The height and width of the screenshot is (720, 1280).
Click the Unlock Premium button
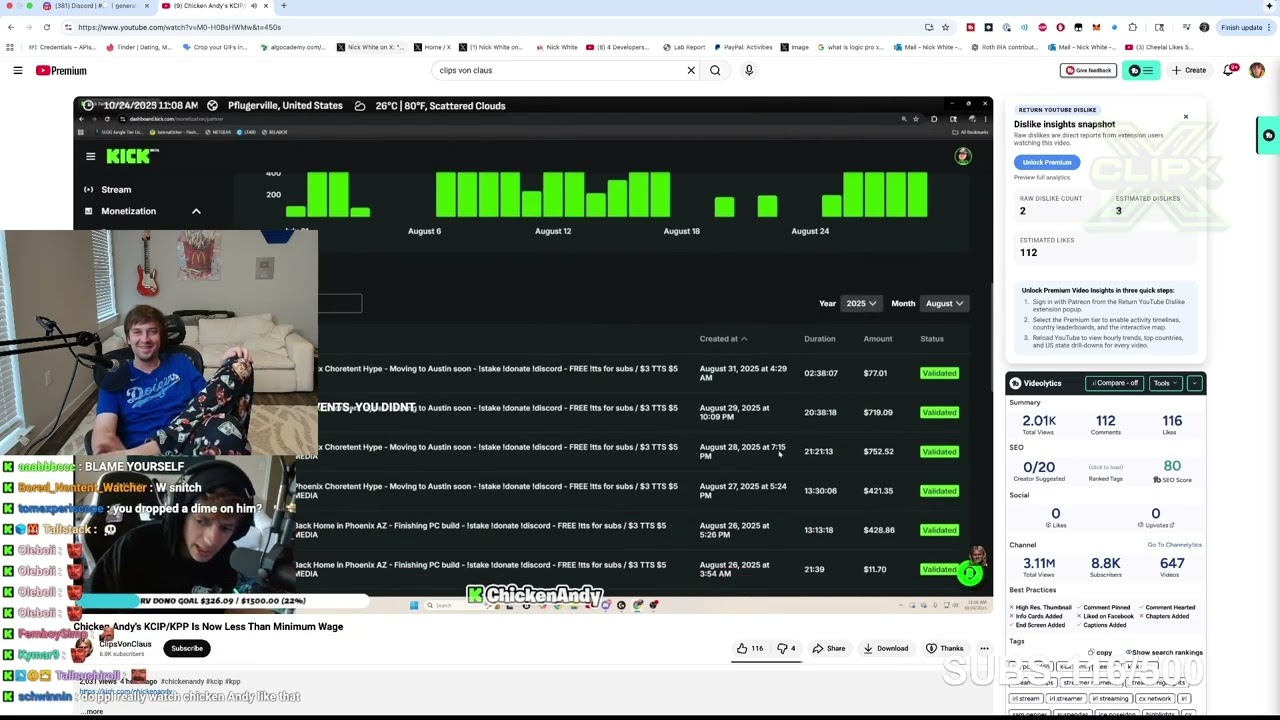1047,162
